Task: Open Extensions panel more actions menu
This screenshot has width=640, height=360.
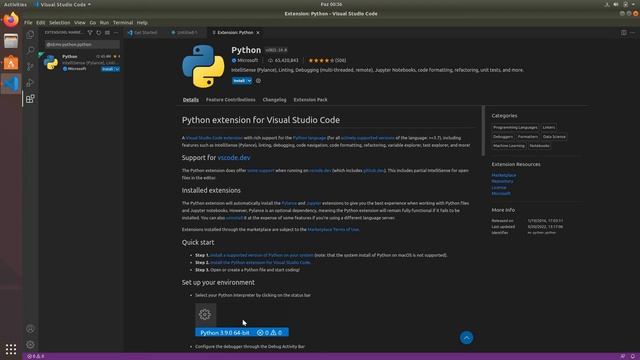Action: (116, 33)
